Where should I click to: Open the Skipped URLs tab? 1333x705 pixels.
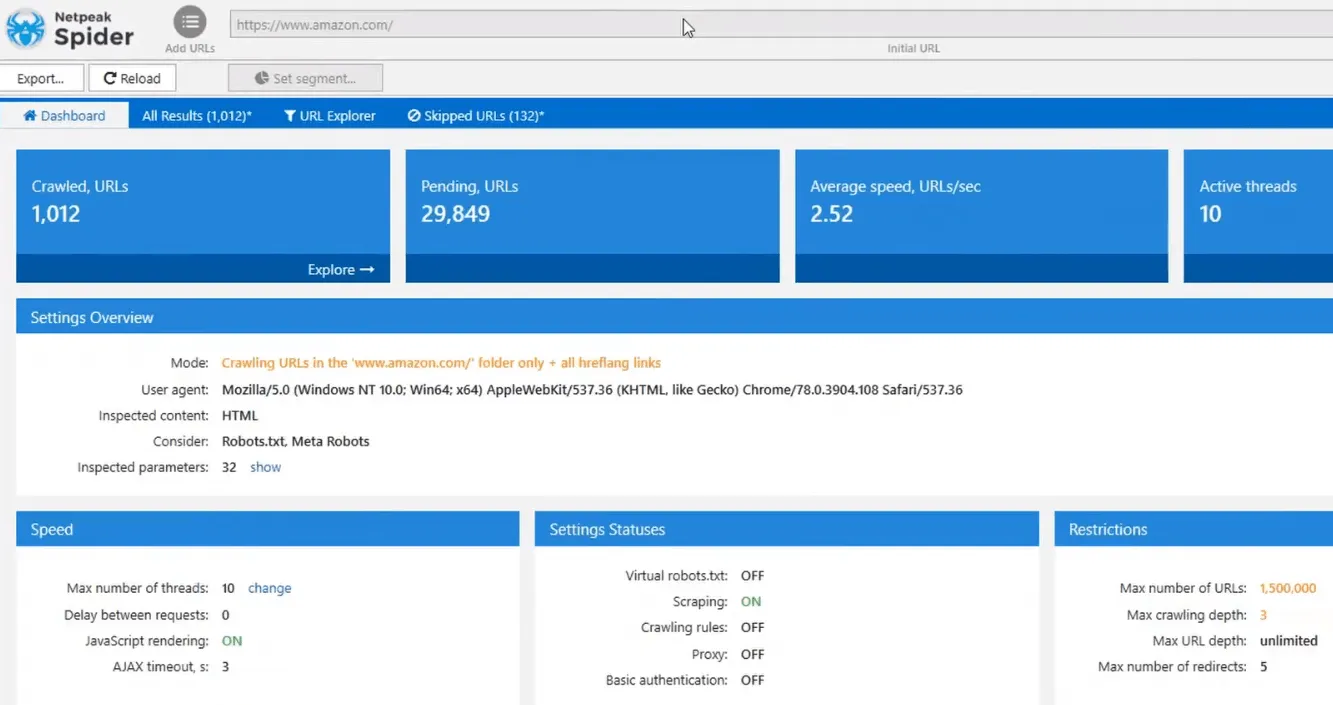(476, 116)
